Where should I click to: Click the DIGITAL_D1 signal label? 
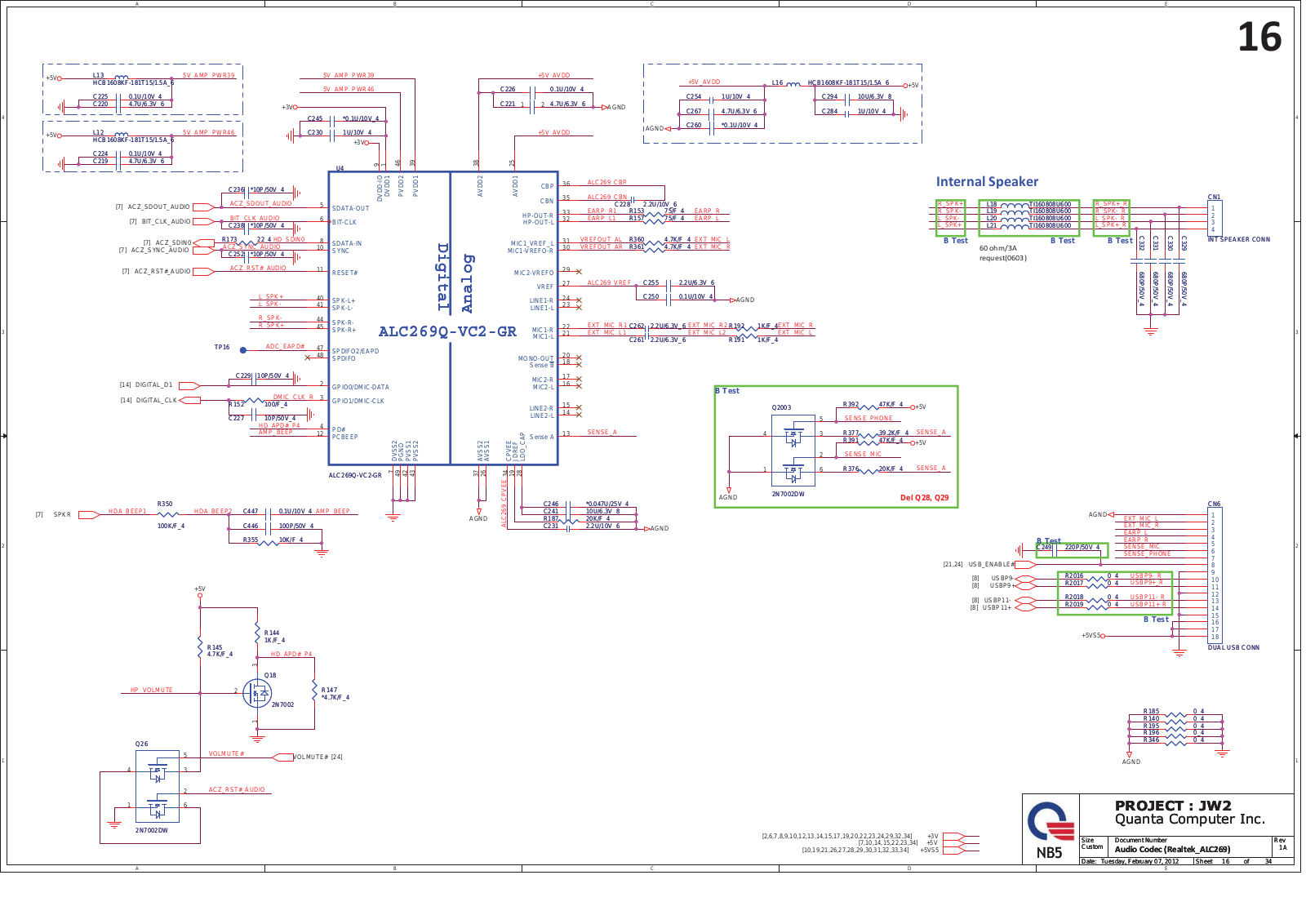(x=153, y=385)
